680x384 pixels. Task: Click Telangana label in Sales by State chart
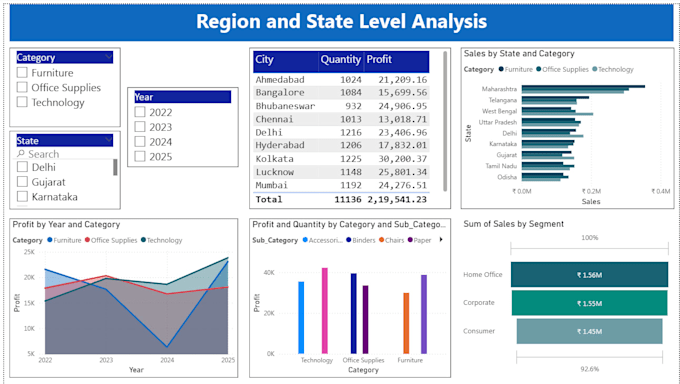click(x=503, y=100)
